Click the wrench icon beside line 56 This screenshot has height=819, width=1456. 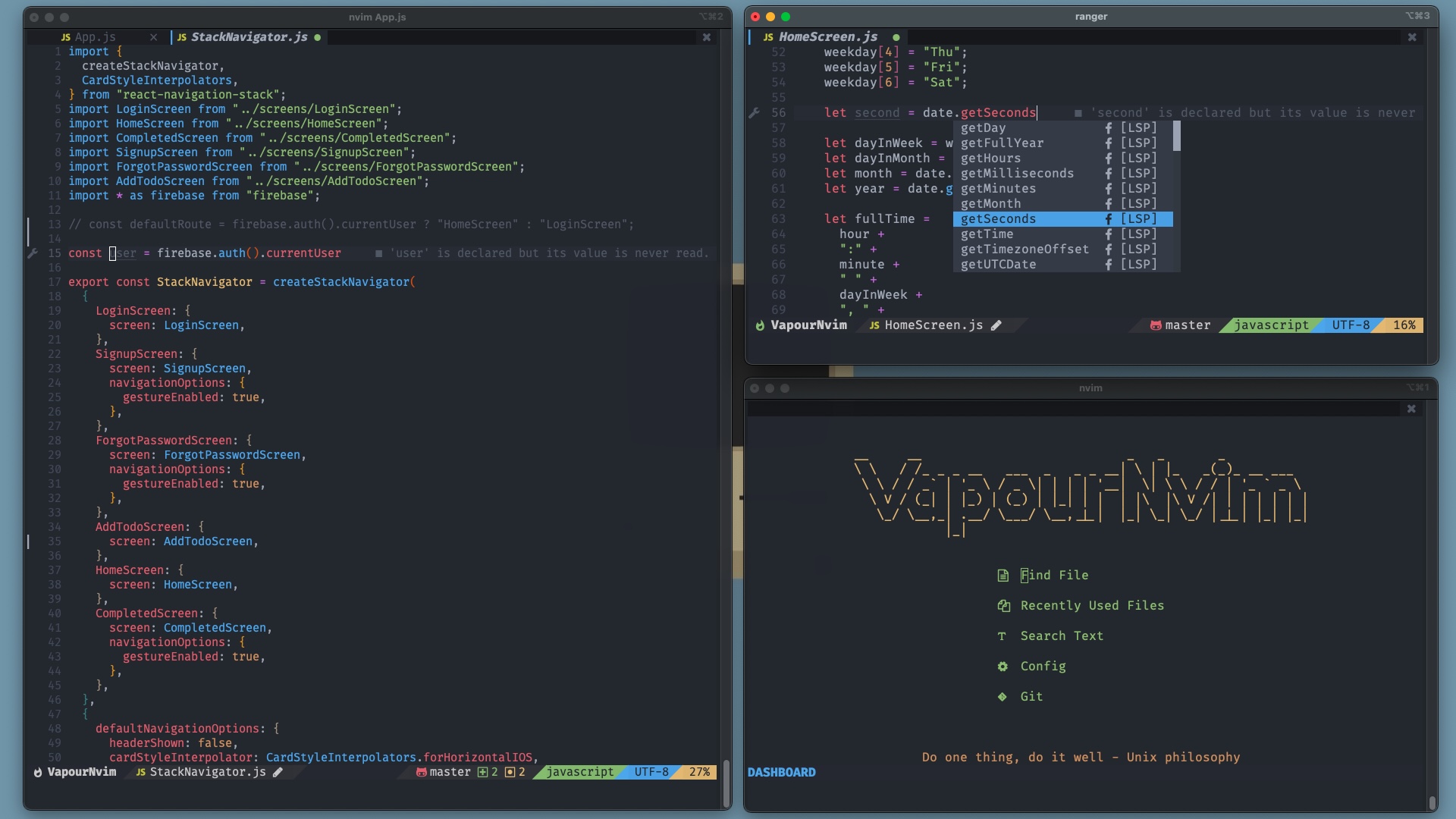(754, 113)
